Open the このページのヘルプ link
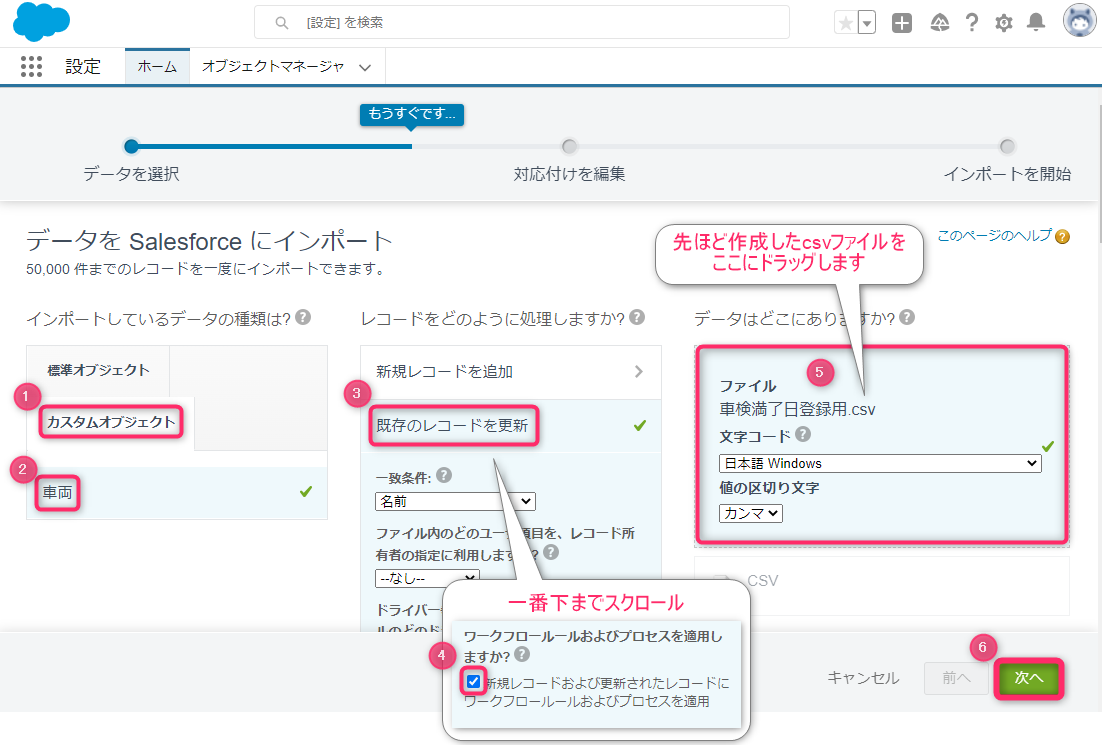Screen dimensions: 1102x745 tap(994, 235)
